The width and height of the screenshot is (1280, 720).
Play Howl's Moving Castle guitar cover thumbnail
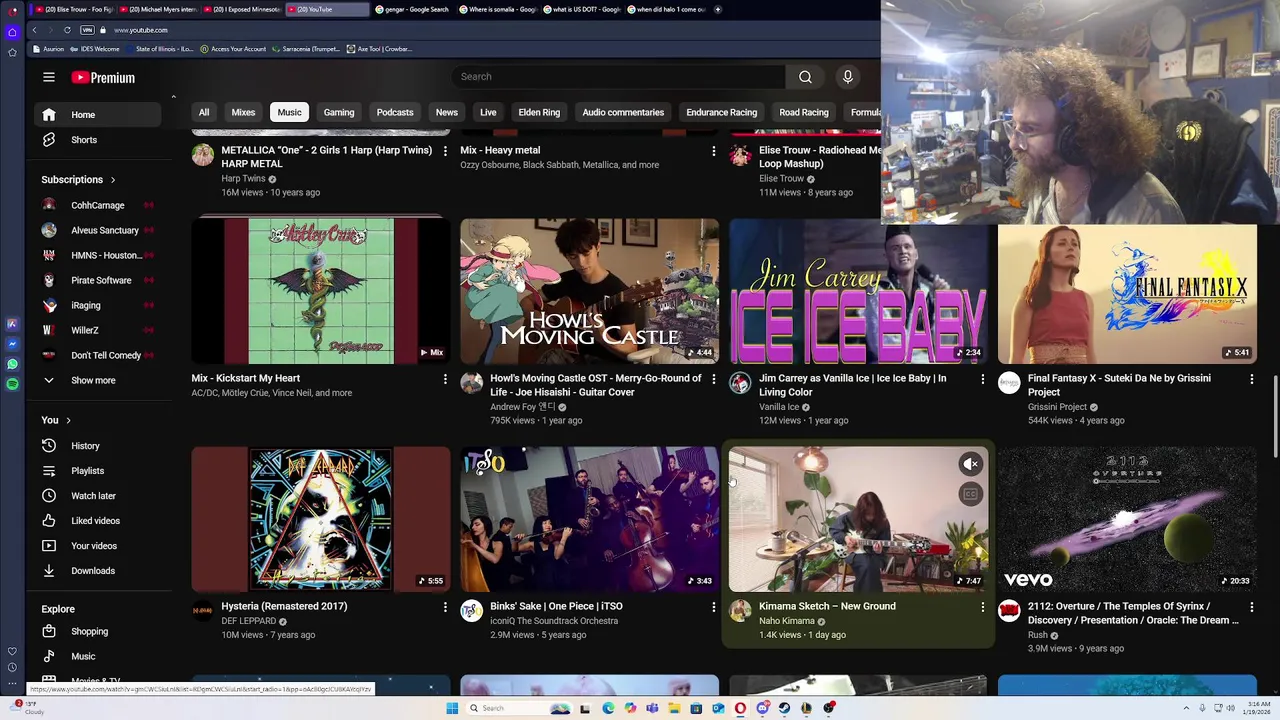(589, 291)
